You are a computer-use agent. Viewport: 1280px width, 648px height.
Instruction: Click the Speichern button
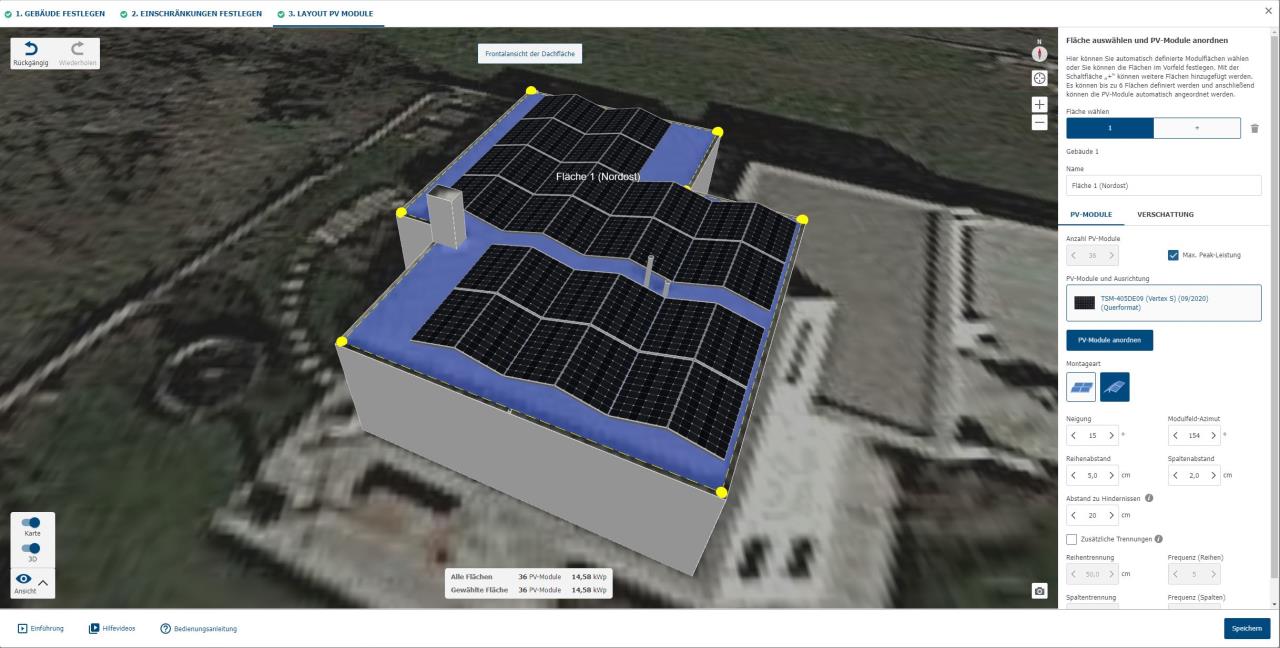(x=1246, y=628)
